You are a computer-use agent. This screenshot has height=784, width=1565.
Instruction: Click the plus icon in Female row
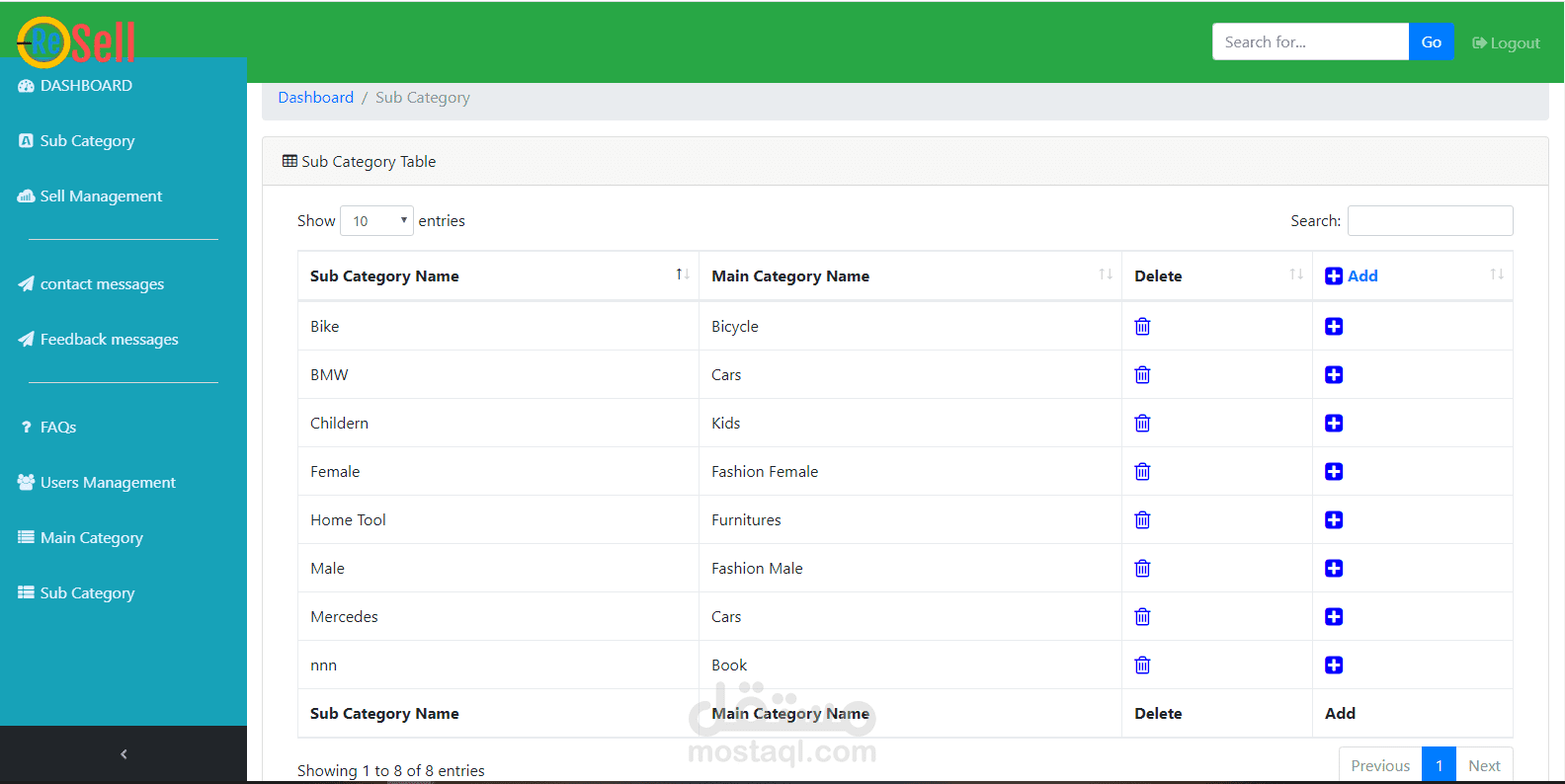point(1334,472)
